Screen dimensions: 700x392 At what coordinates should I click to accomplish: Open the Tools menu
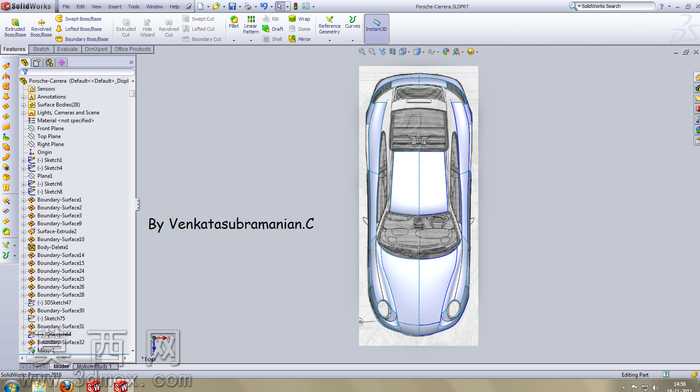click(133, 6)
